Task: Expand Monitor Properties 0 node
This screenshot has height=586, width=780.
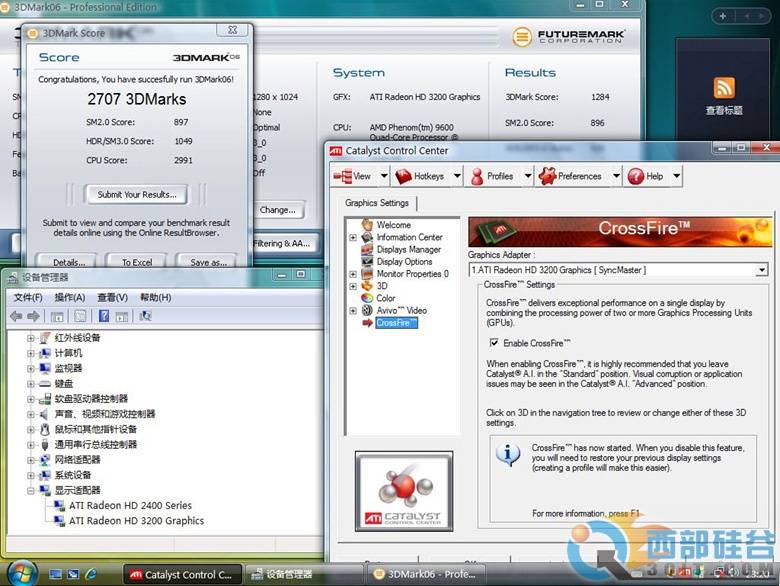Action: 353,274
